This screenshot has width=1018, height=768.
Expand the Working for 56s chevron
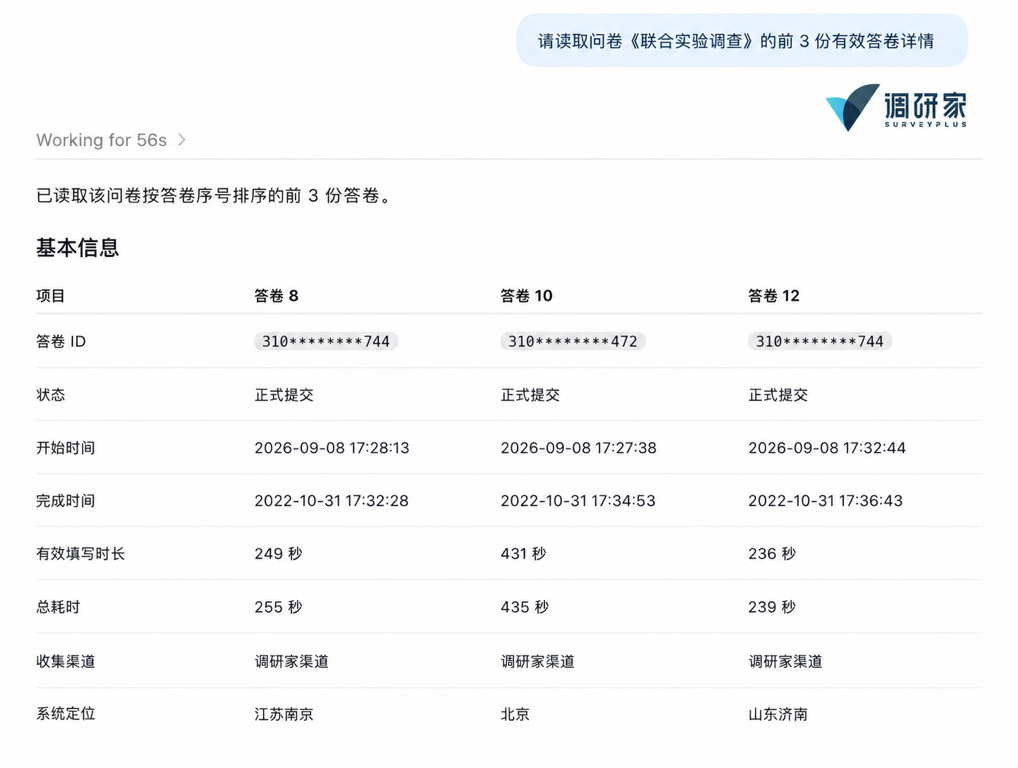(182, 140)
